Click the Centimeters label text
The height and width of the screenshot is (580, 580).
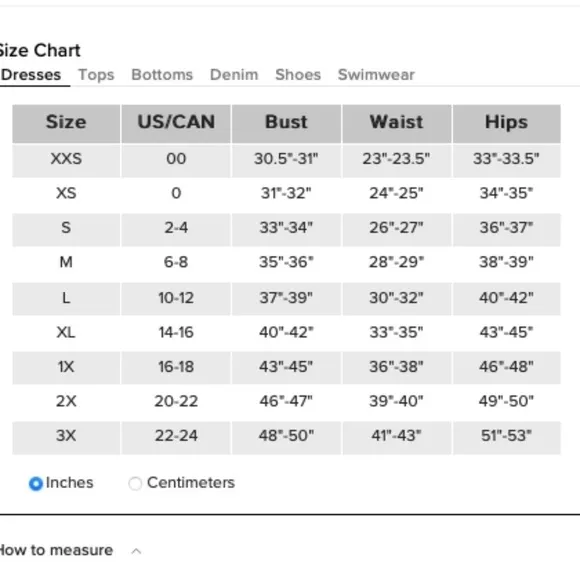pos(191,483)
